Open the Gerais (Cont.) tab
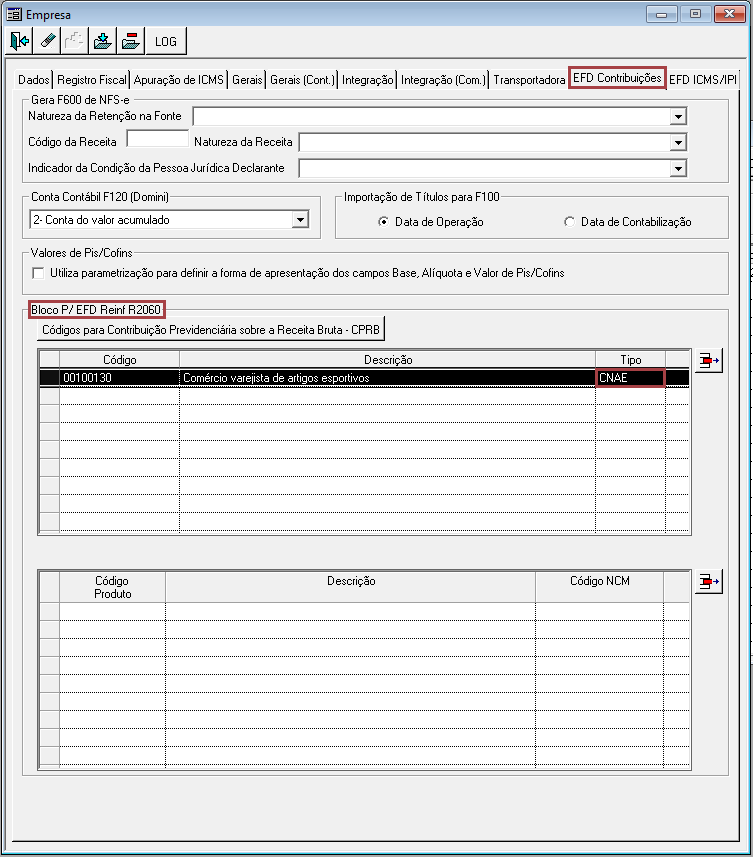 pyautogui.click(x=302, y=80)
